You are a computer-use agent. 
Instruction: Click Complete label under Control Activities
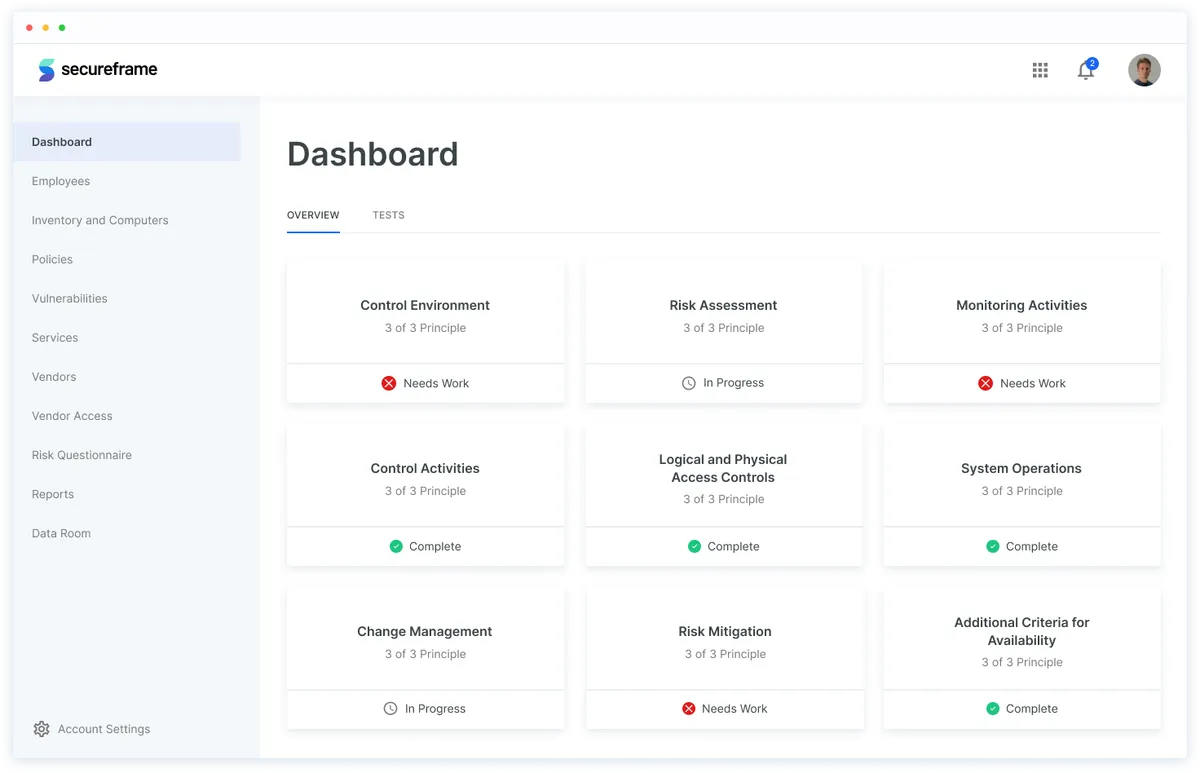[435, 546]
